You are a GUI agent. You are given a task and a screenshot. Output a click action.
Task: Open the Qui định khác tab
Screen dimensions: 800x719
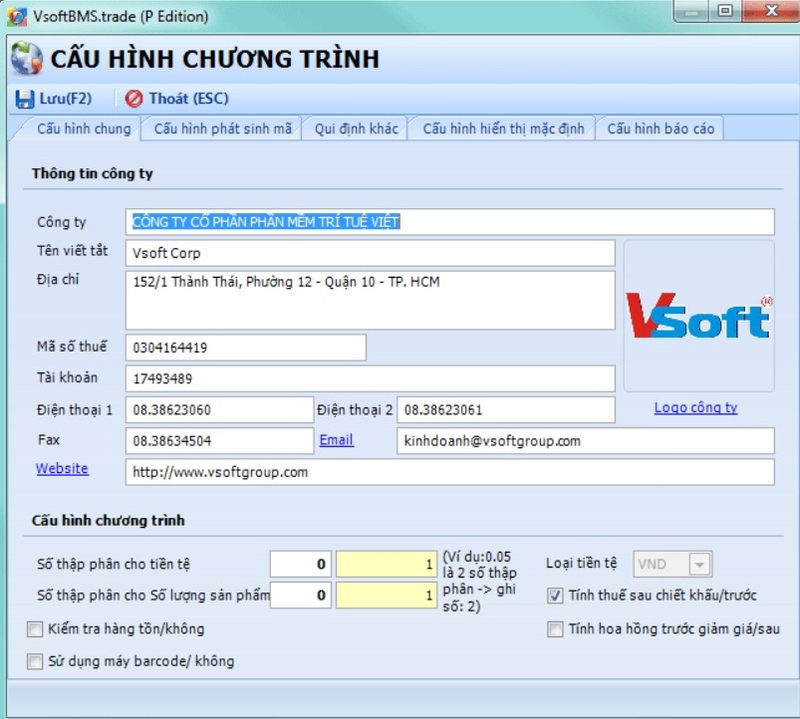[x=356, y=129]
